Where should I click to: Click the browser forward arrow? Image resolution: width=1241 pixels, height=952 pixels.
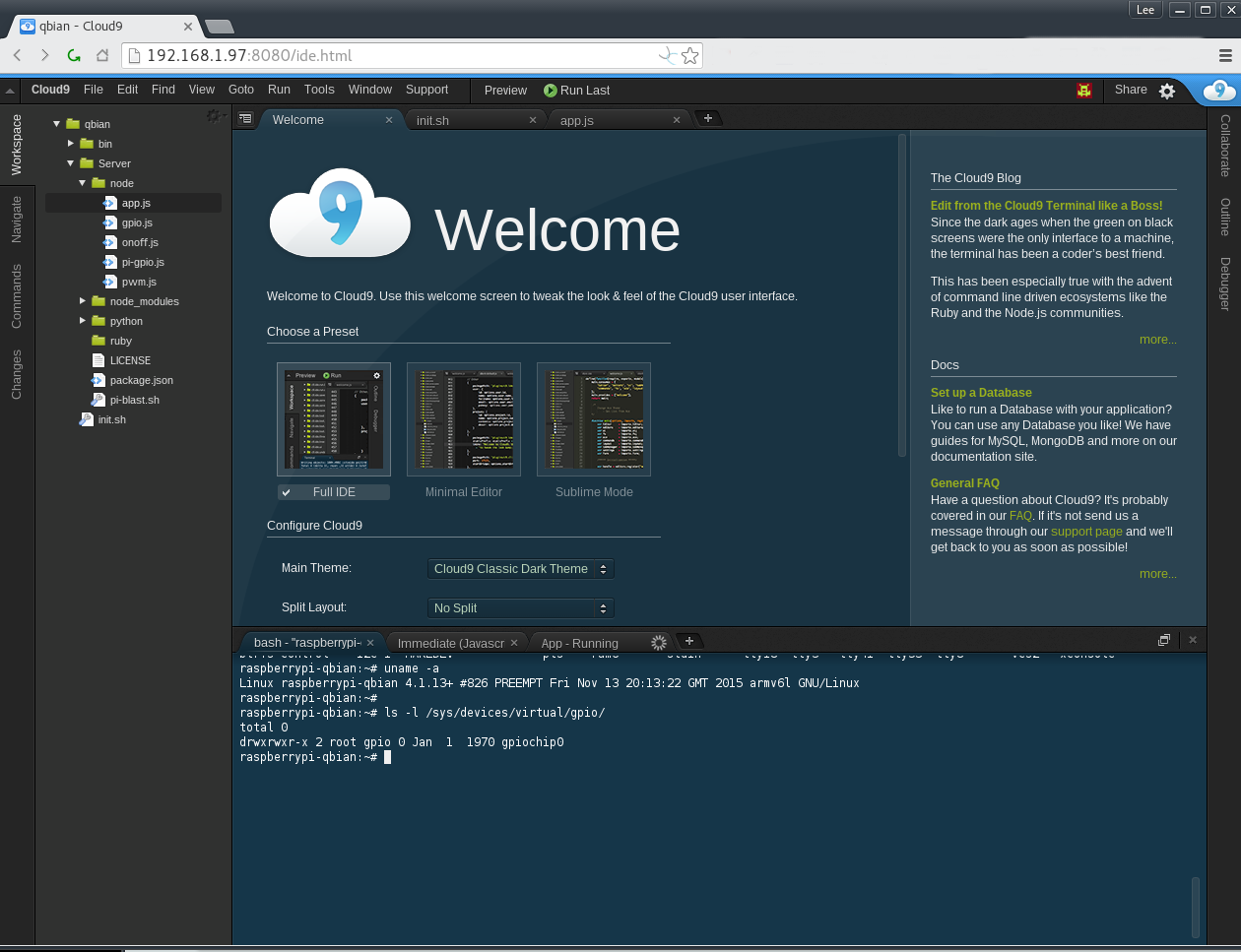(45, 55)
